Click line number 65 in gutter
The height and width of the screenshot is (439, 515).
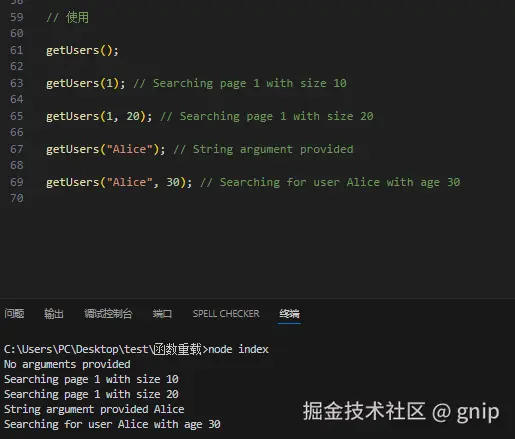[x=17, y=116]
